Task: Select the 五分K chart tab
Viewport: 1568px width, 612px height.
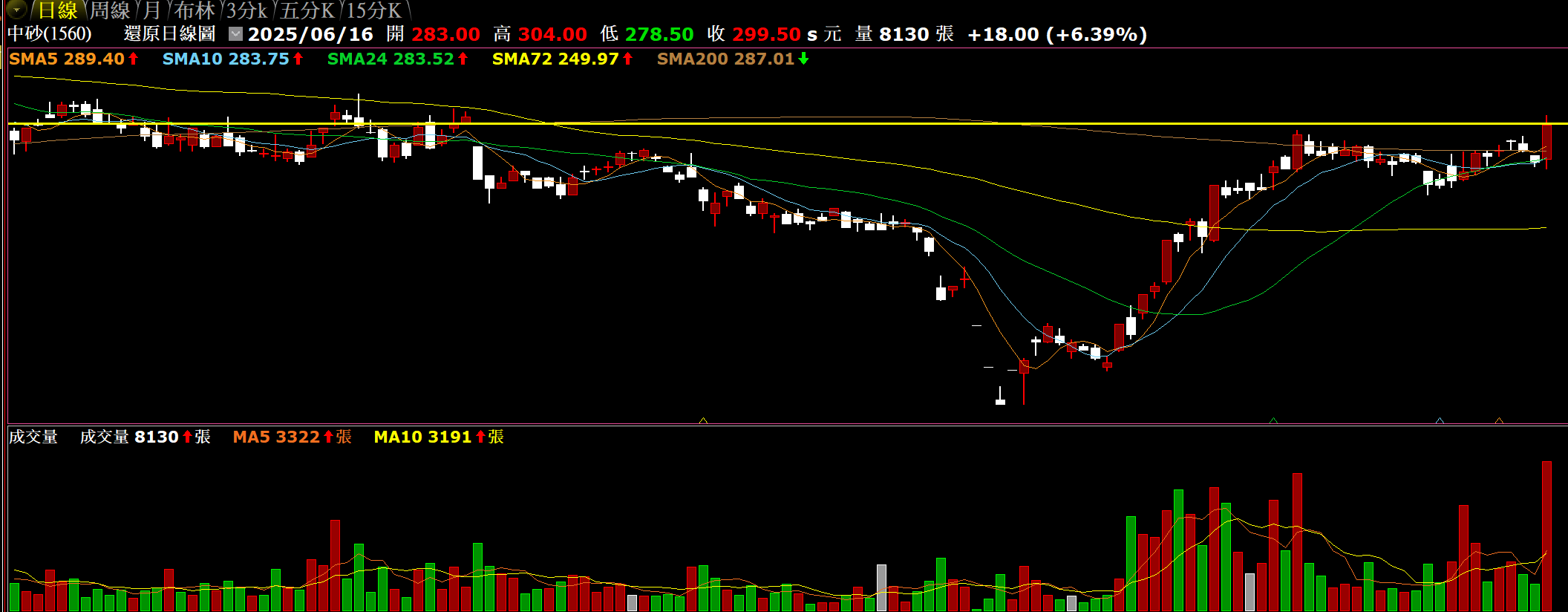Action: (307, 10)
